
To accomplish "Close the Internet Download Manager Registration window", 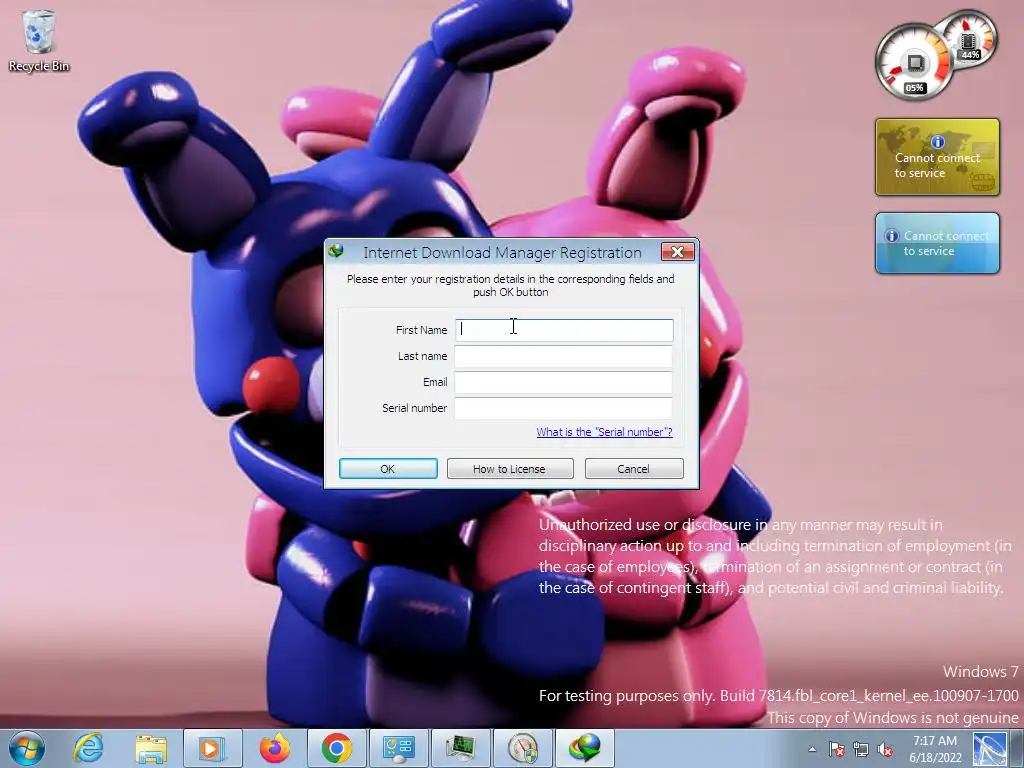I will [677, 252].
